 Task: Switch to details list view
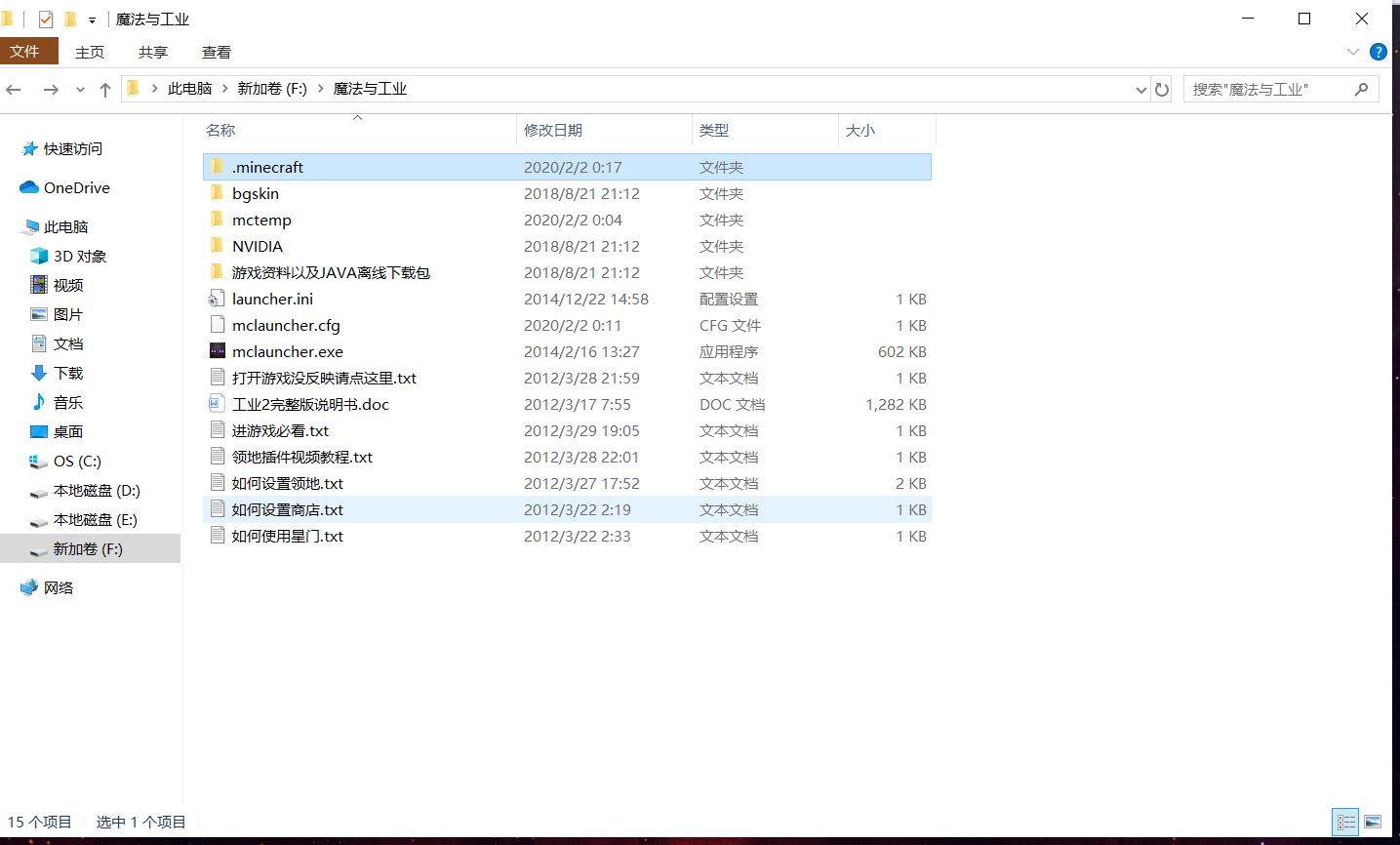click(1345, 822)
